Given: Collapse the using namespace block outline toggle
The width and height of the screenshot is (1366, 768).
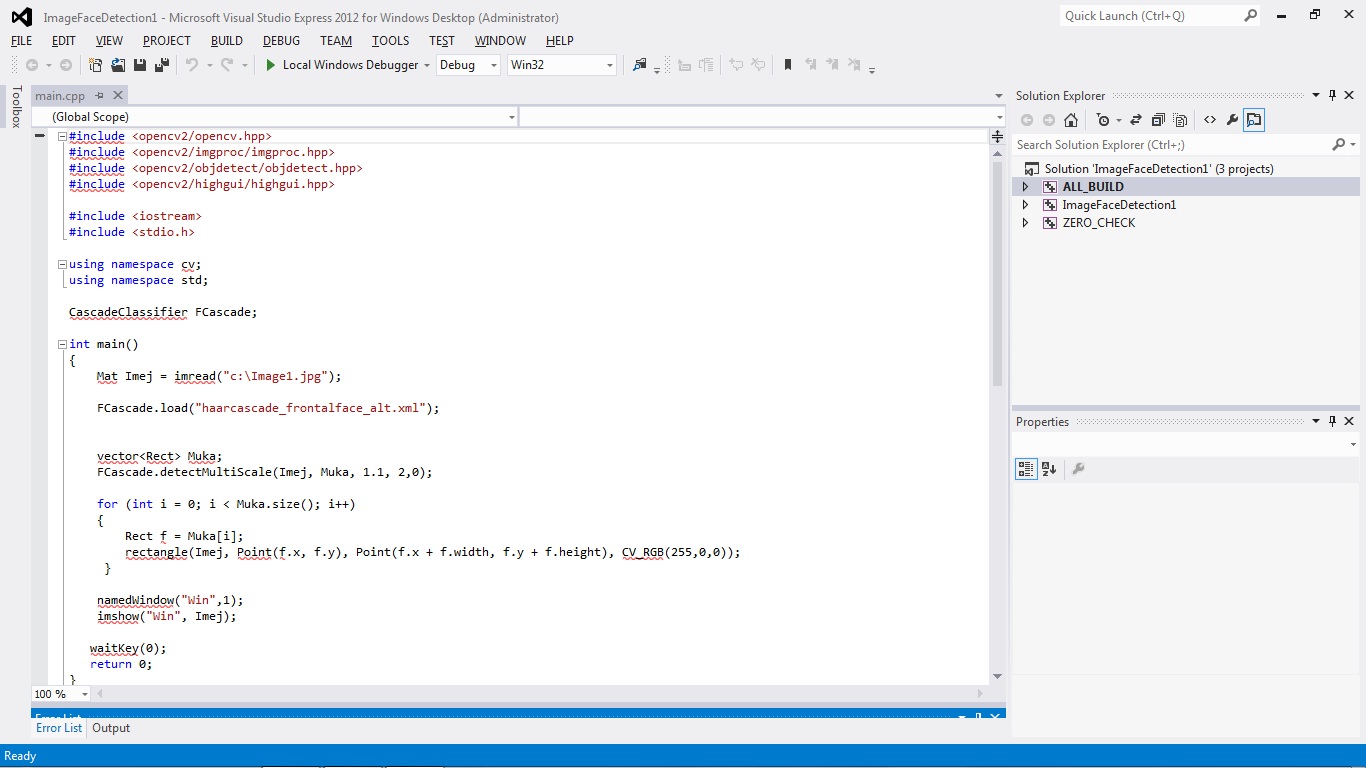Looking at the screenshot, I should (x=62, y=264).
